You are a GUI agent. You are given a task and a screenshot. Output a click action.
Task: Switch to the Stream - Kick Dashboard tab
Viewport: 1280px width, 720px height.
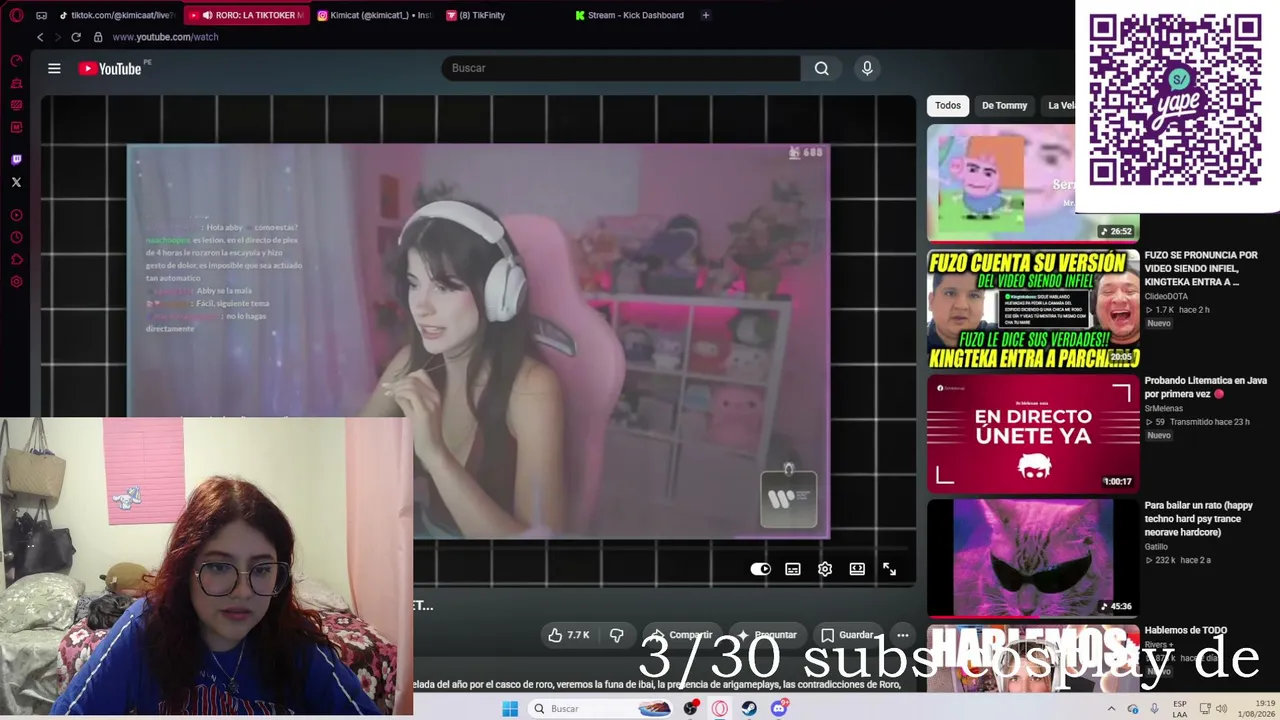pyautogui.click(x=630, y=15)
